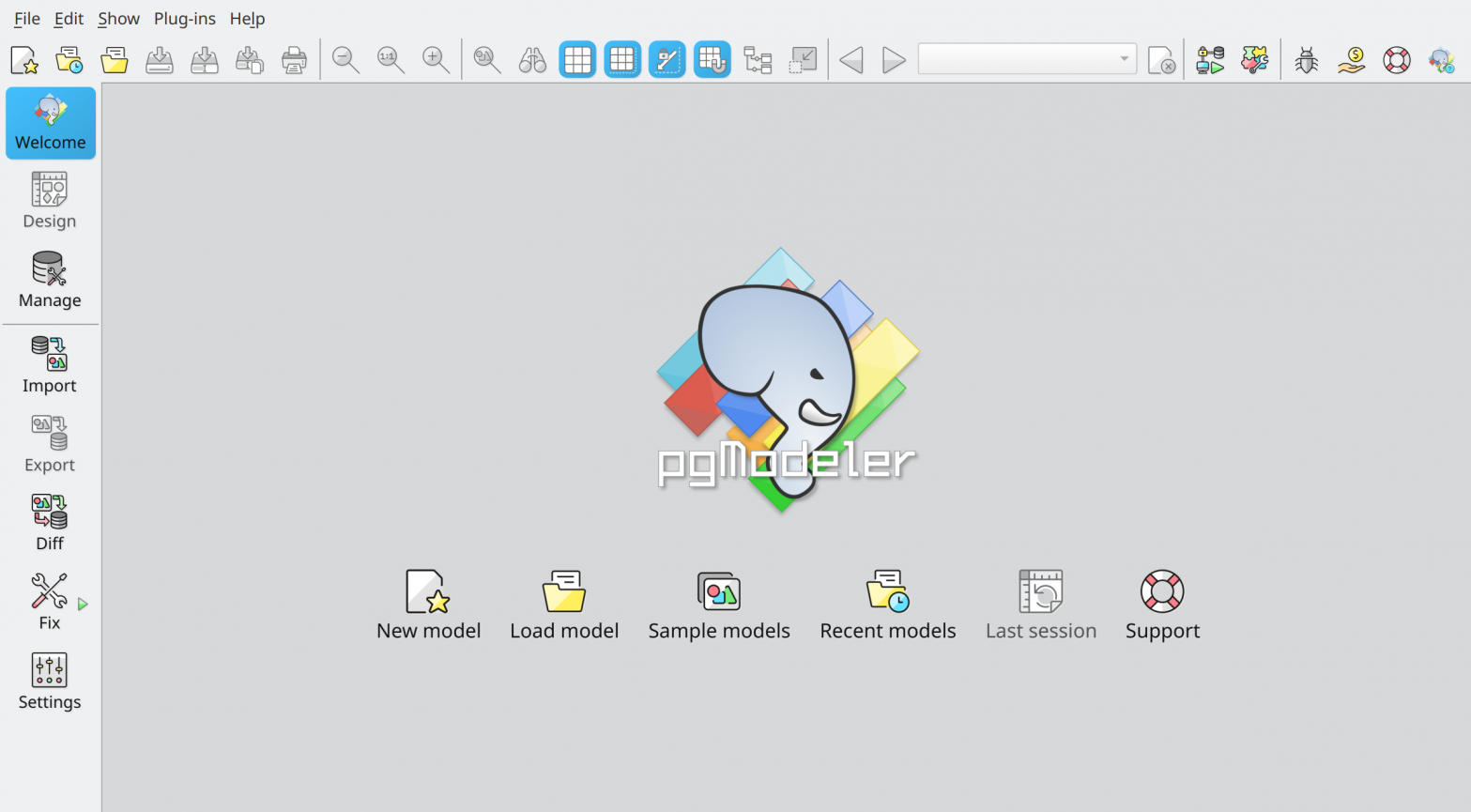Open recent models from the toolbar folder-clock icon
The image size is (1471, 812).
[69, 60]
